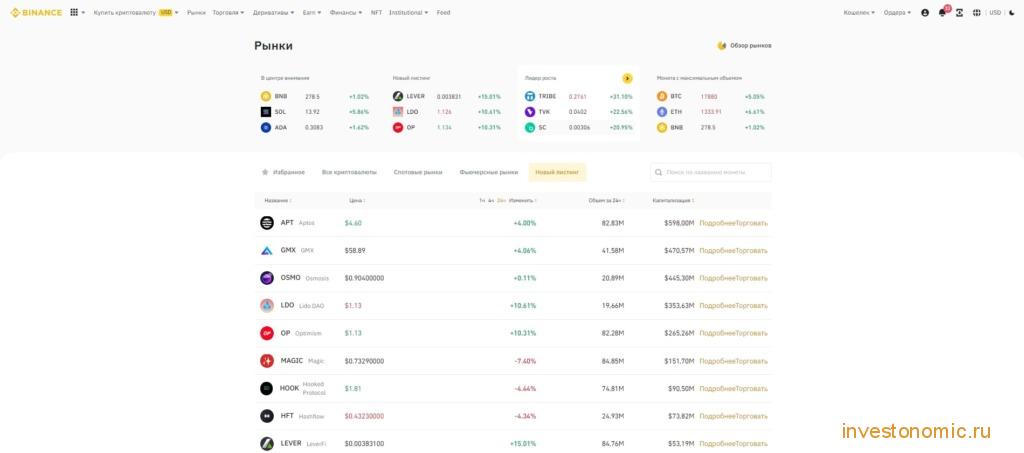Viewport: 1024px width, 453px height.
Task: Click Подробнее in the APT row
Action: 717,223
